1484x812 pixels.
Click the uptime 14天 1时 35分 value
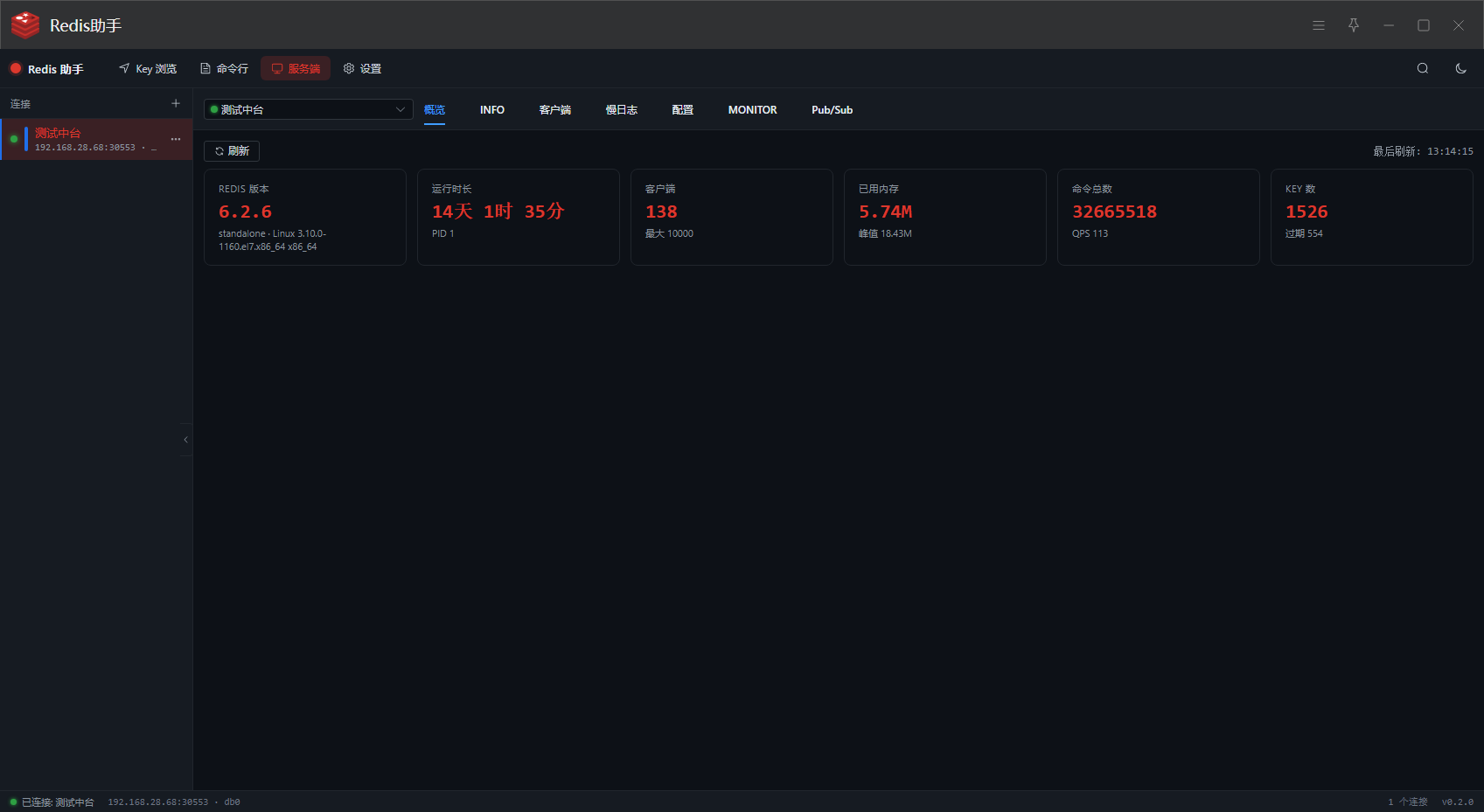[498, 212]
